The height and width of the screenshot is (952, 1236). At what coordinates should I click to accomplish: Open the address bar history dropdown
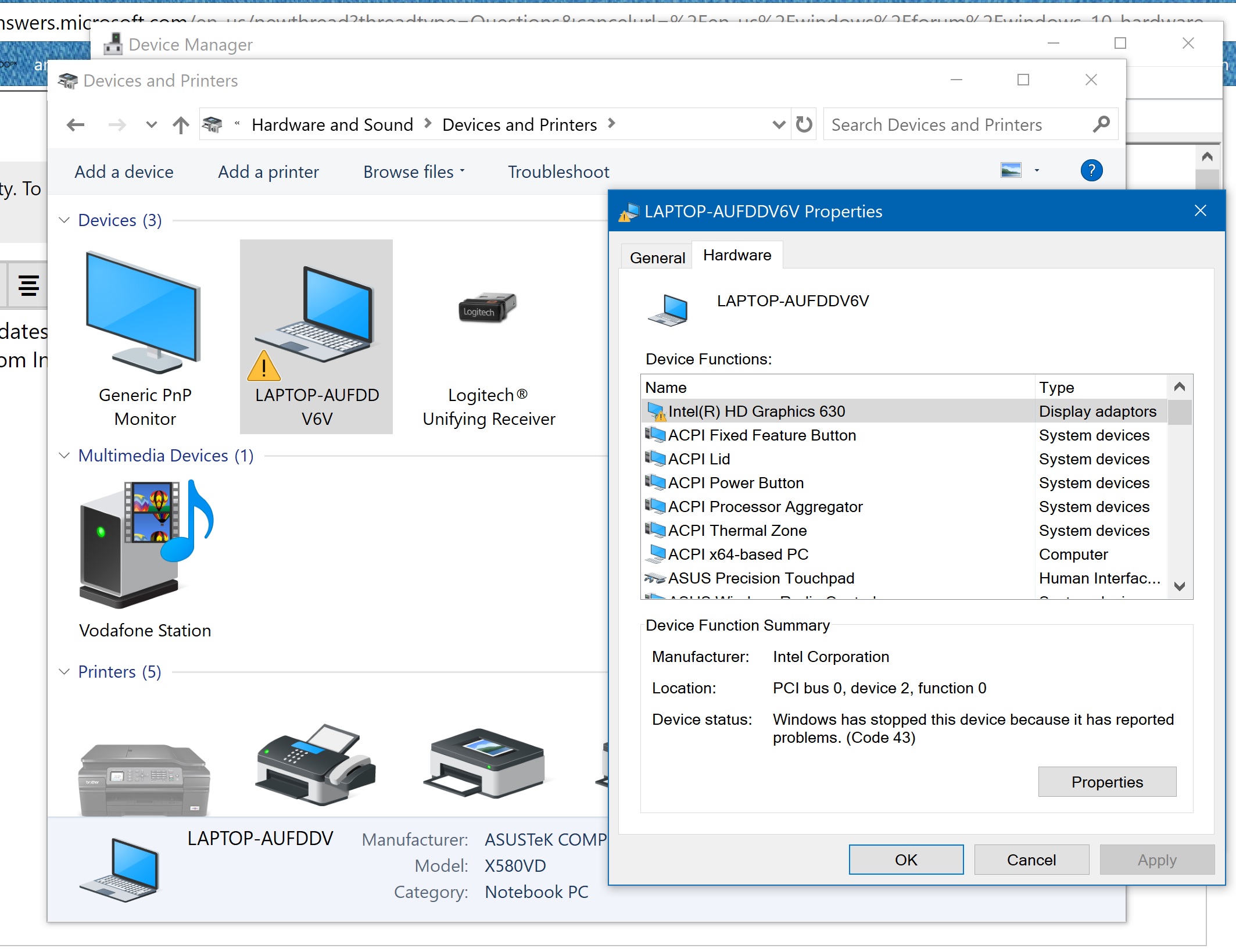[x=779, y=124]
